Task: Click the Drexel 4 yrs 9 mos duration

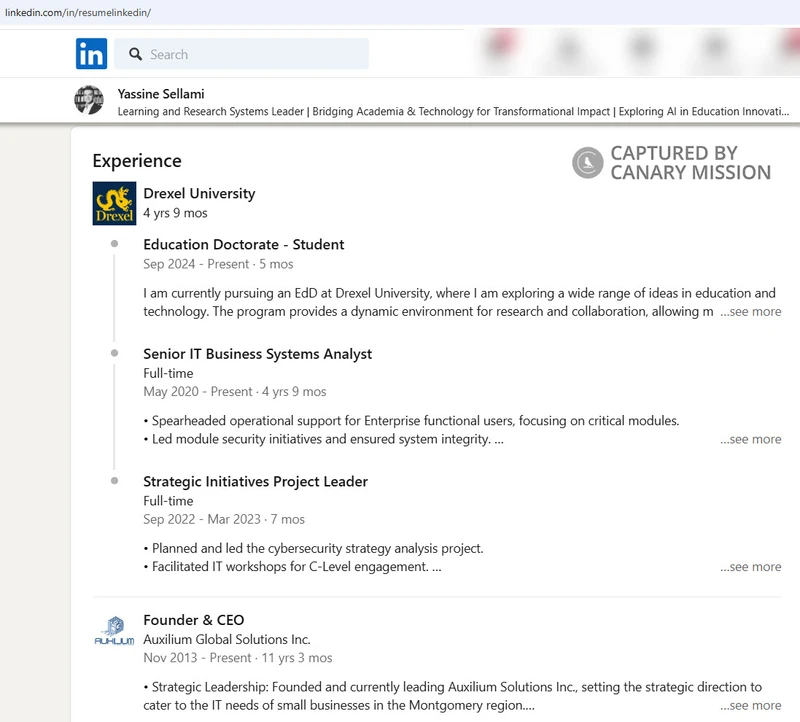Action: click(x=176, y=213)
